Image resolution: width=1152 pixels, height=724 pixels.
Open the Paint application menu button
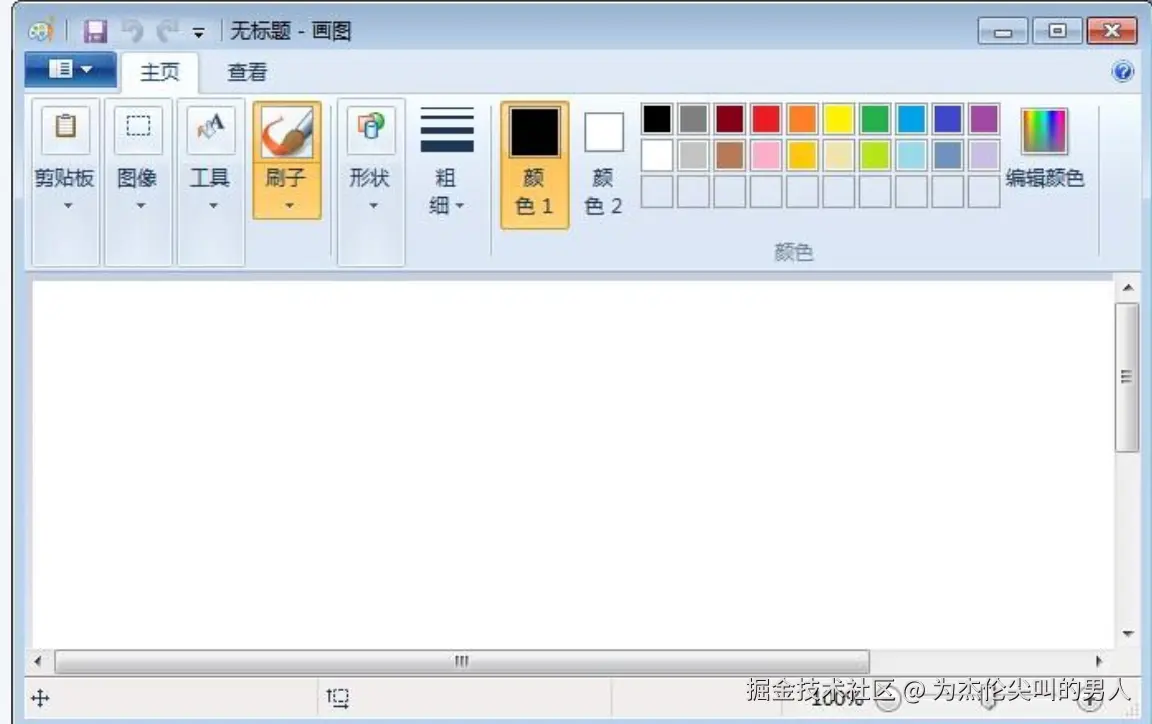[x=69, y=70]
